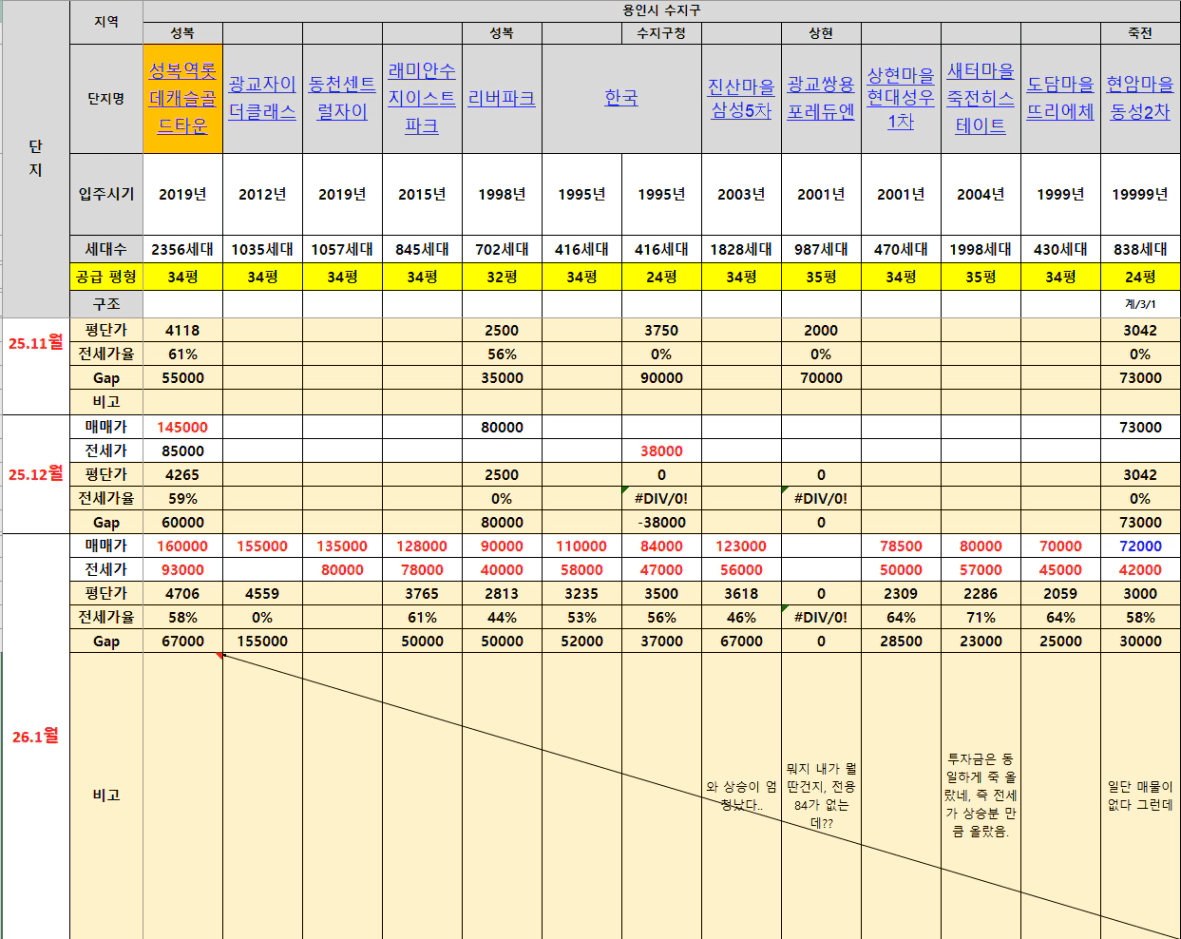Click the 광교자이더클래스 hyperlink
This screenshot has width=1181, height=939.
click(262, 97)
